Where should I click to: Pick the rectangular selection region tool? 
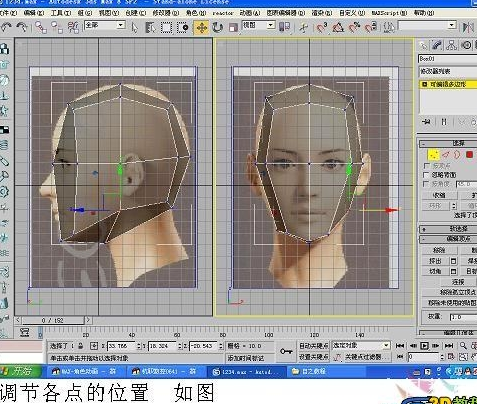point(166,27)
